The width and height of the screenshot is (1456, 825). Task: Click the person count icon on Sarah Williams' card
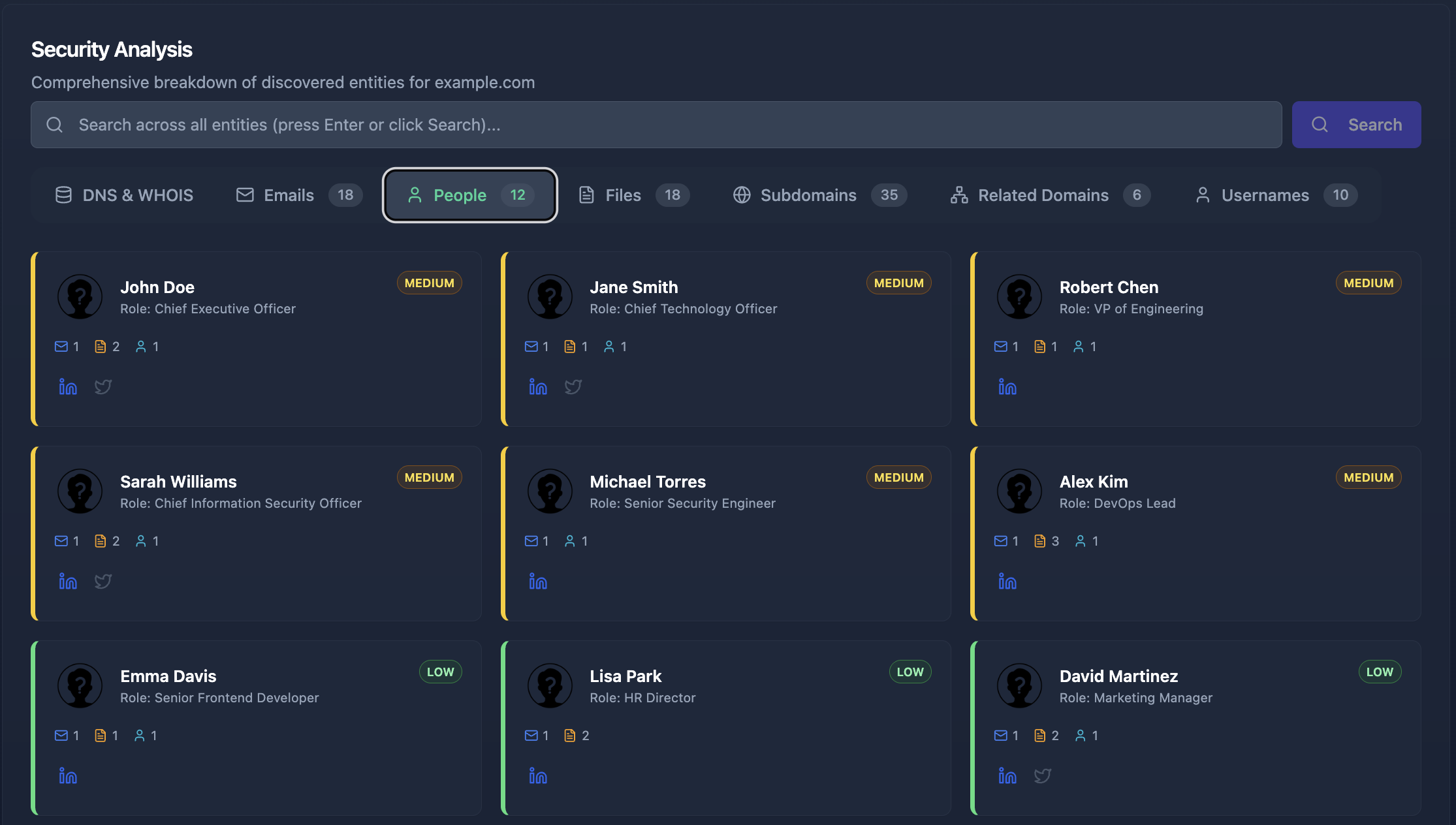141,541
